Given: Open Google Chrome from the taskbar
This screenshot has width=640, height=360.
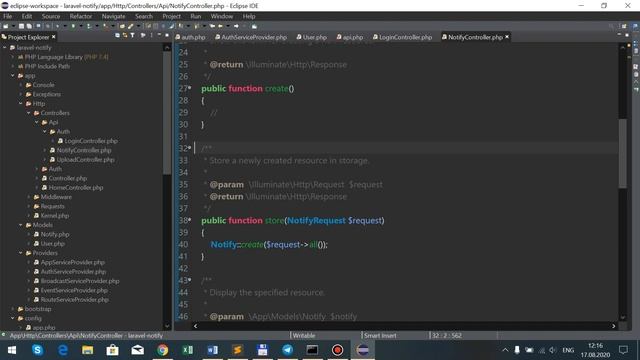Looking at the screenshot, I should click(162, 350).
